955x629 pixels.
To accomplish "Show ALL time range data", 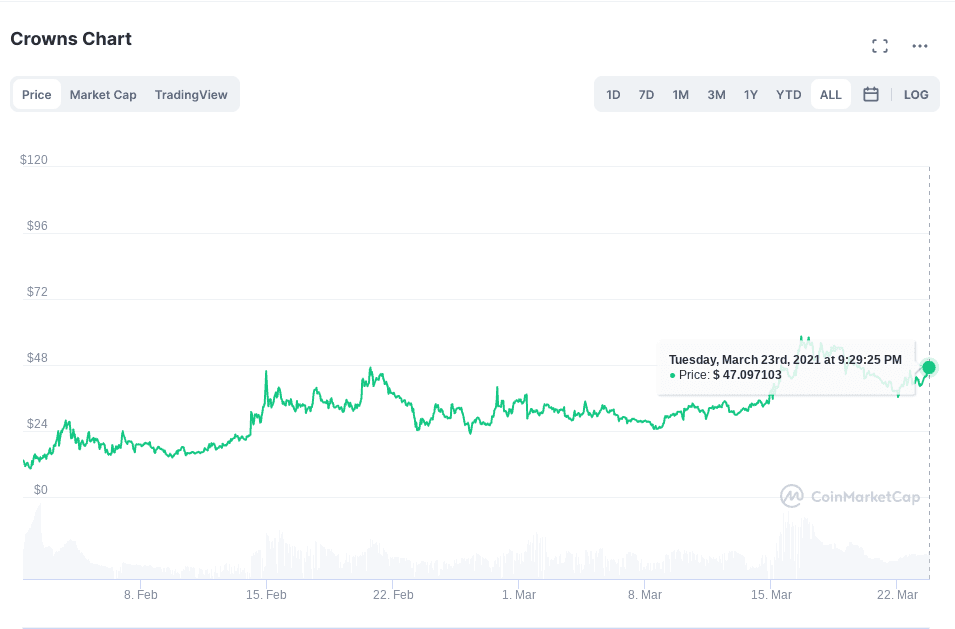I will tap(830, 95).
